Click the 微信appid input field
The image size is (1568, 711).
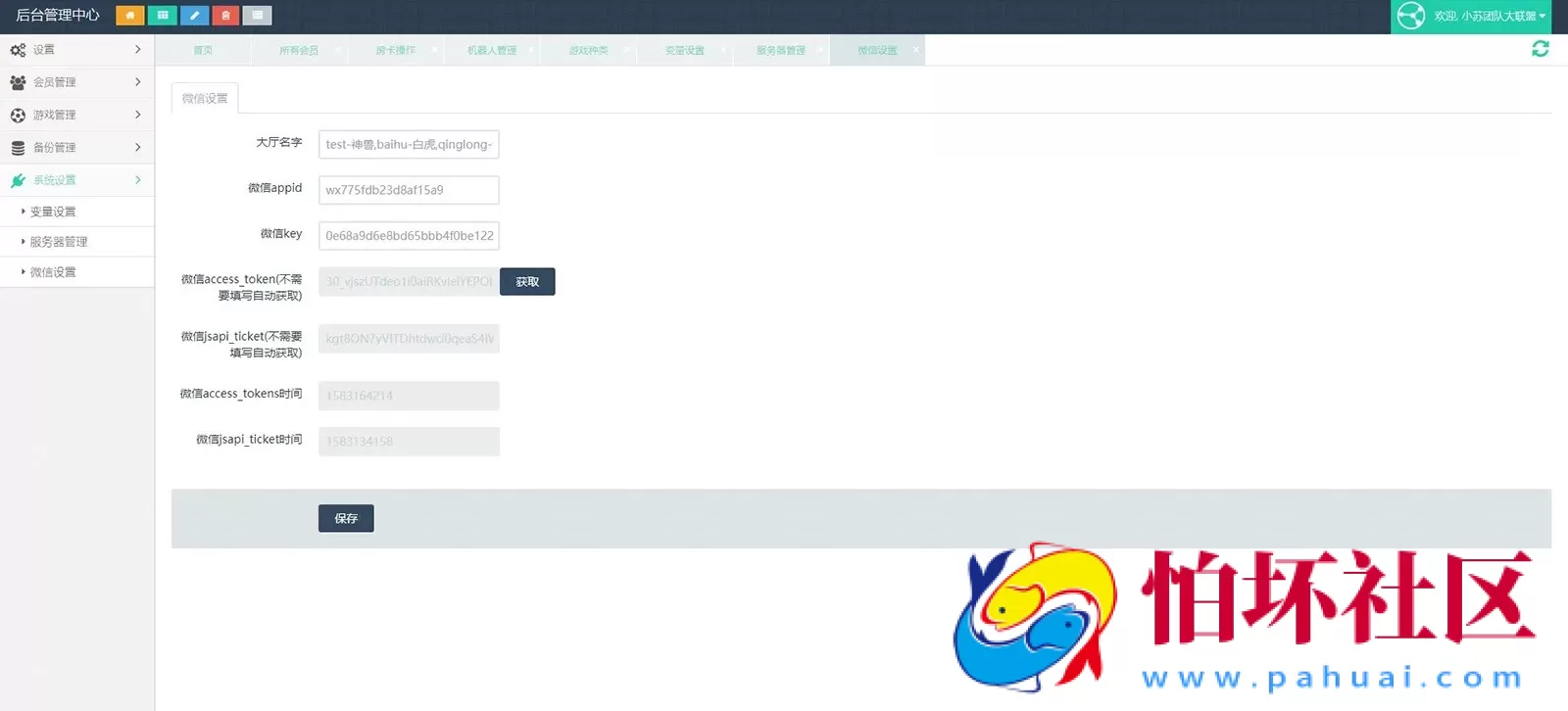[x=409, y=190]
